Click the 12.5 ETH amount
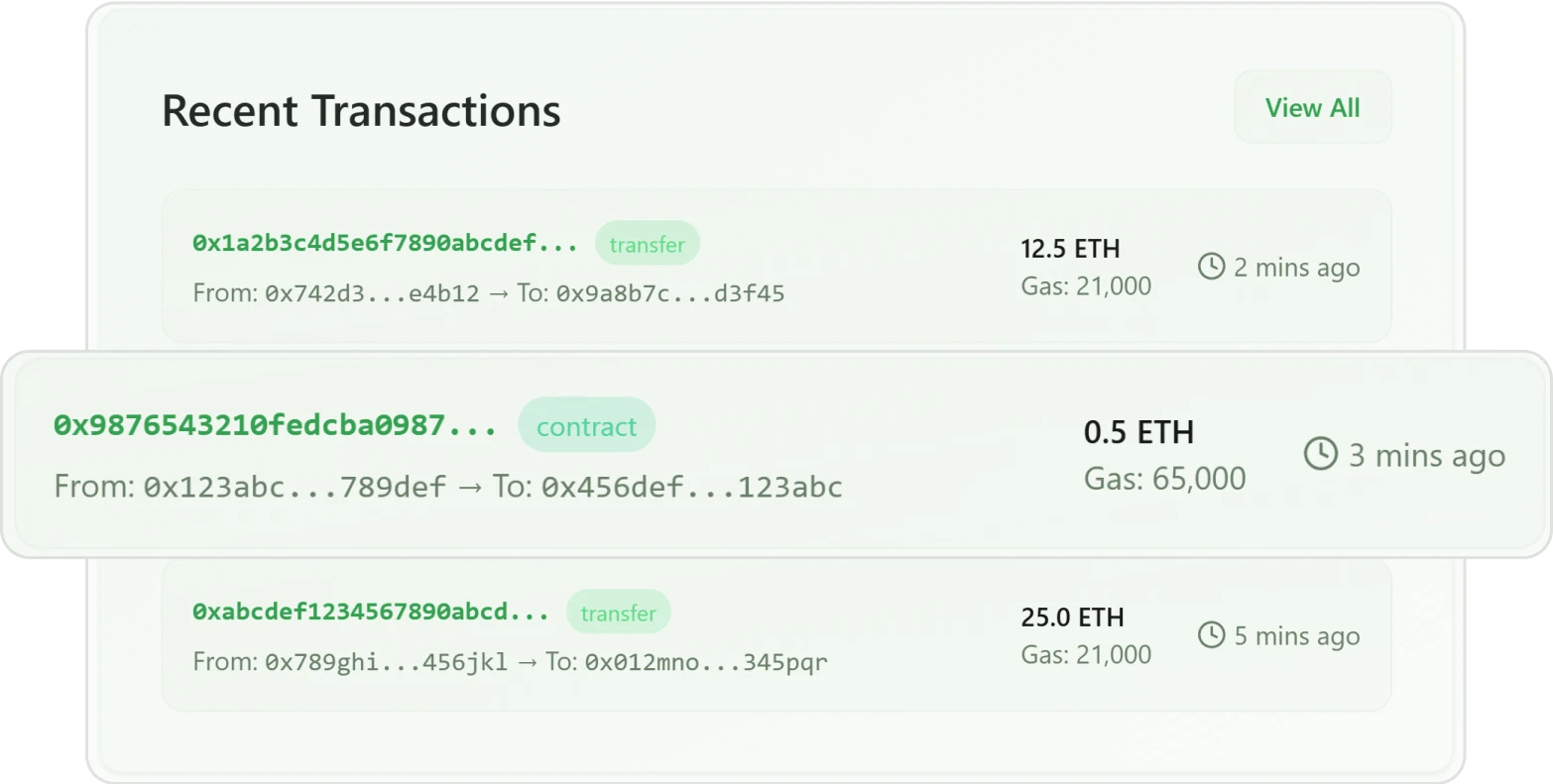The image size is (1553, 784). (x=1070, y=248)
